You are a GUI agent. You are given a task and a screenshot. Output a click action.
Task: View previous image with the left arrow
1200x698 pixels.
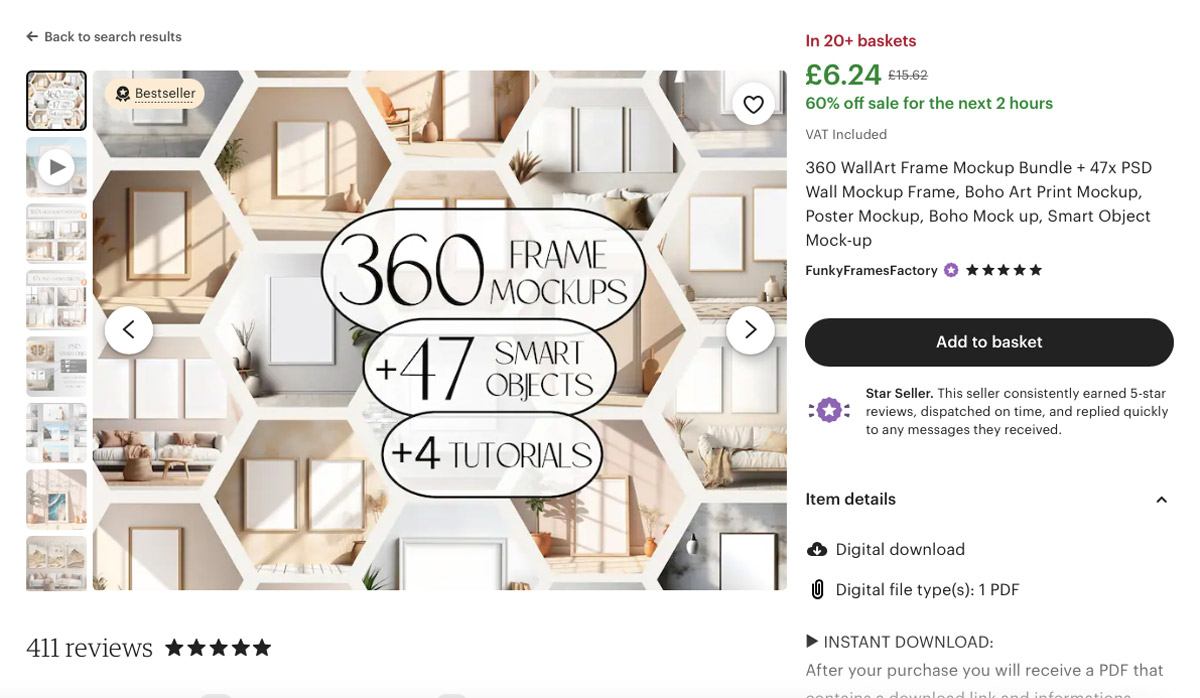click(129, 329)
